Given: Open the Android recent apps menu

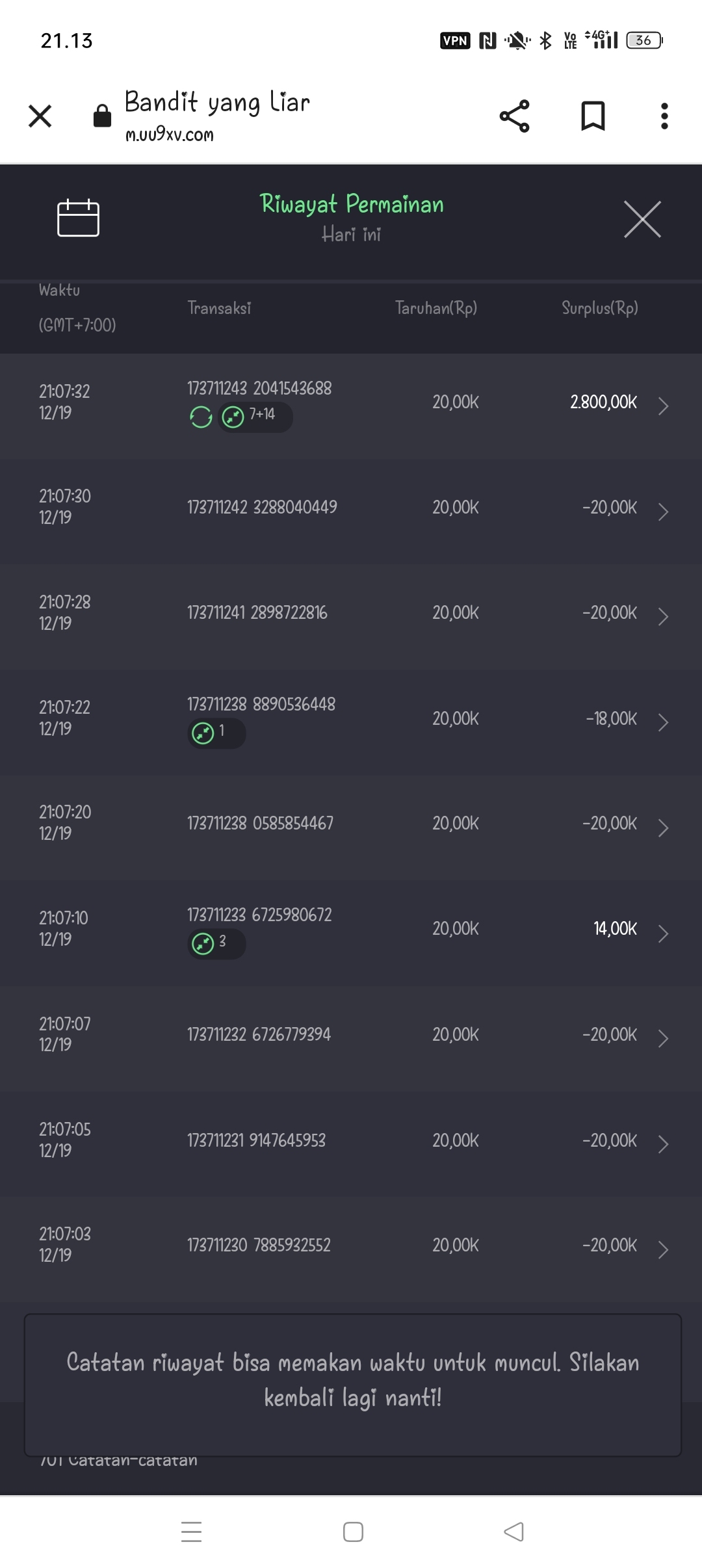Looking at the screenshot, I should pyautogui.click(x=191, y=1532).
